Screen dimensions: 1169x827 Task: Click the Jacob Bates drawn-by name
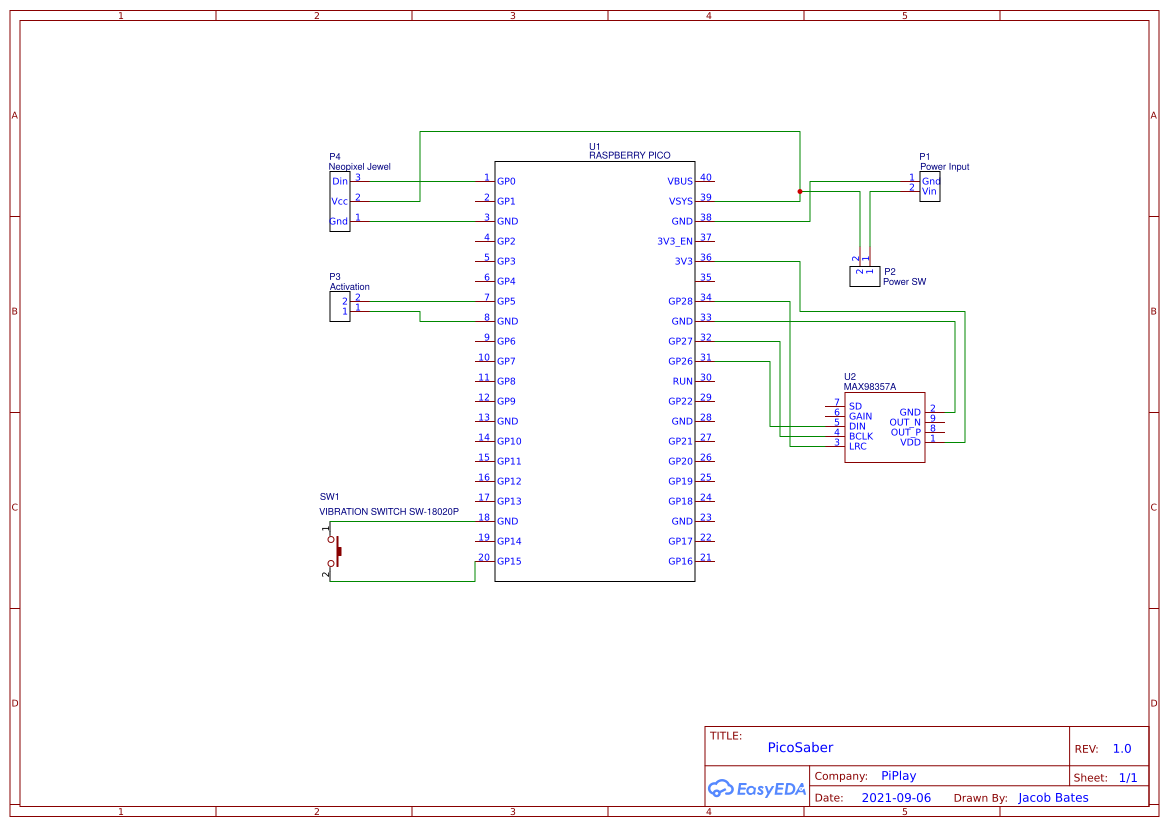click(x=1053, y=797)
